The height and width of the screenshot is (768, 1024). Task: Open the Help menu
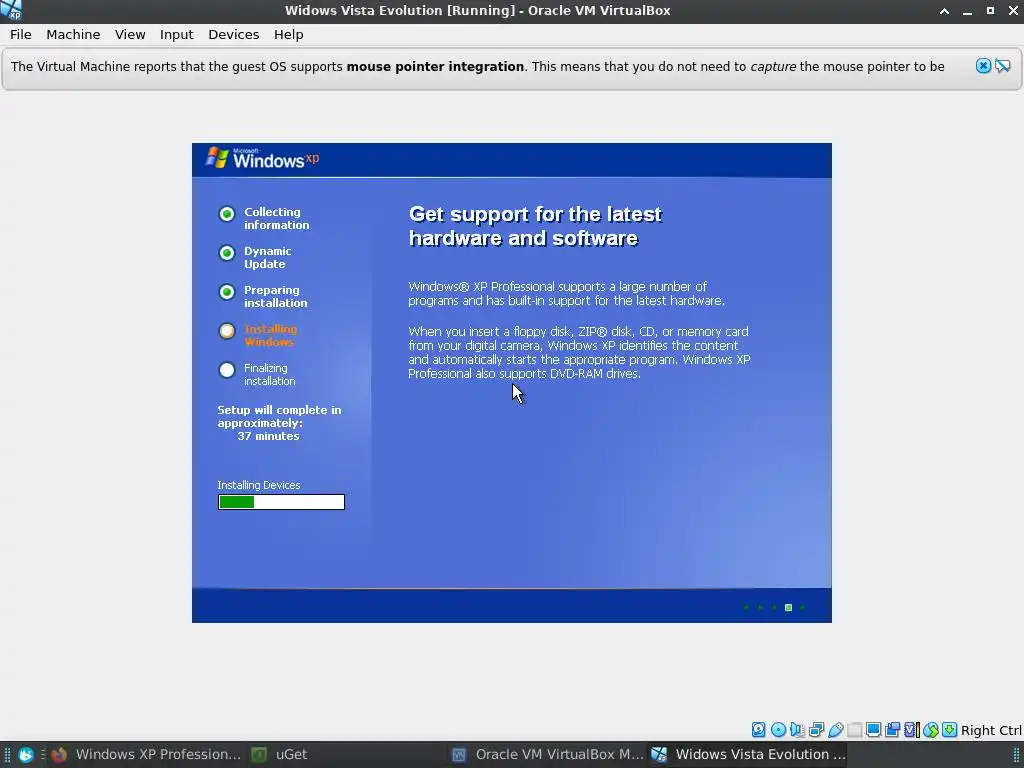point(289,35)
